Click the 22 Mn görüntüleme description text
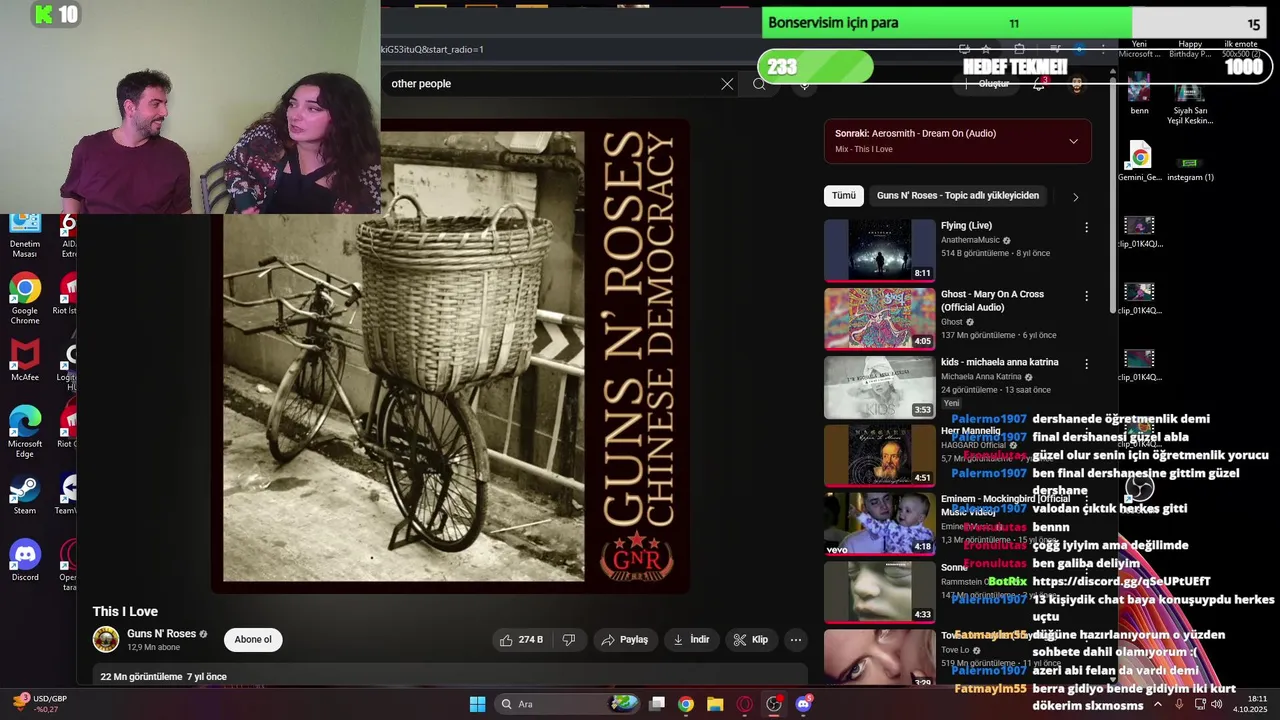The image size is (1280, 720). point(164,677)
